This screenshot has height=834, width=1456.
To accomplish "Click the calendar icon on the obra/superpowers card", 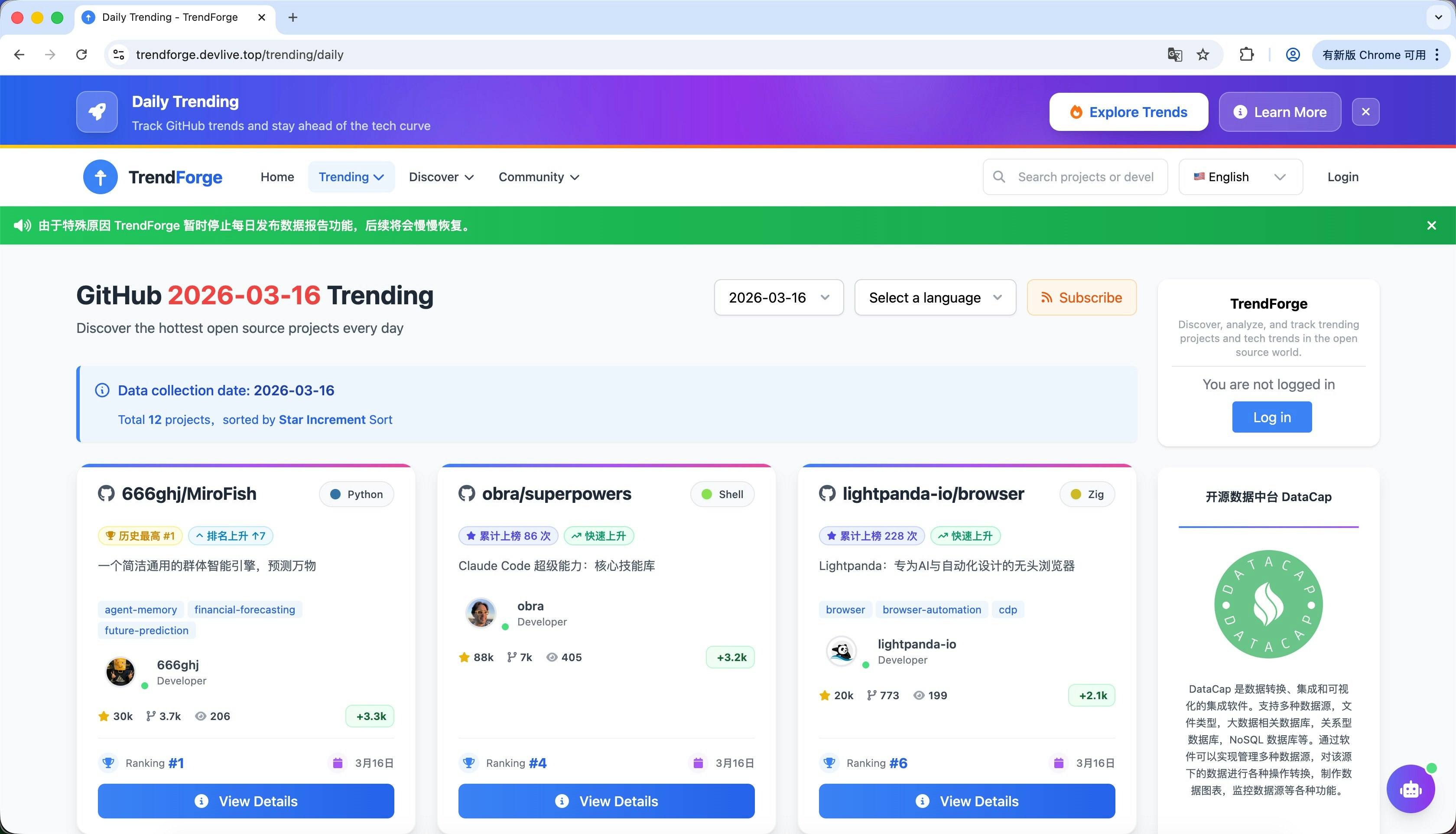I will (x=698, y=762).
